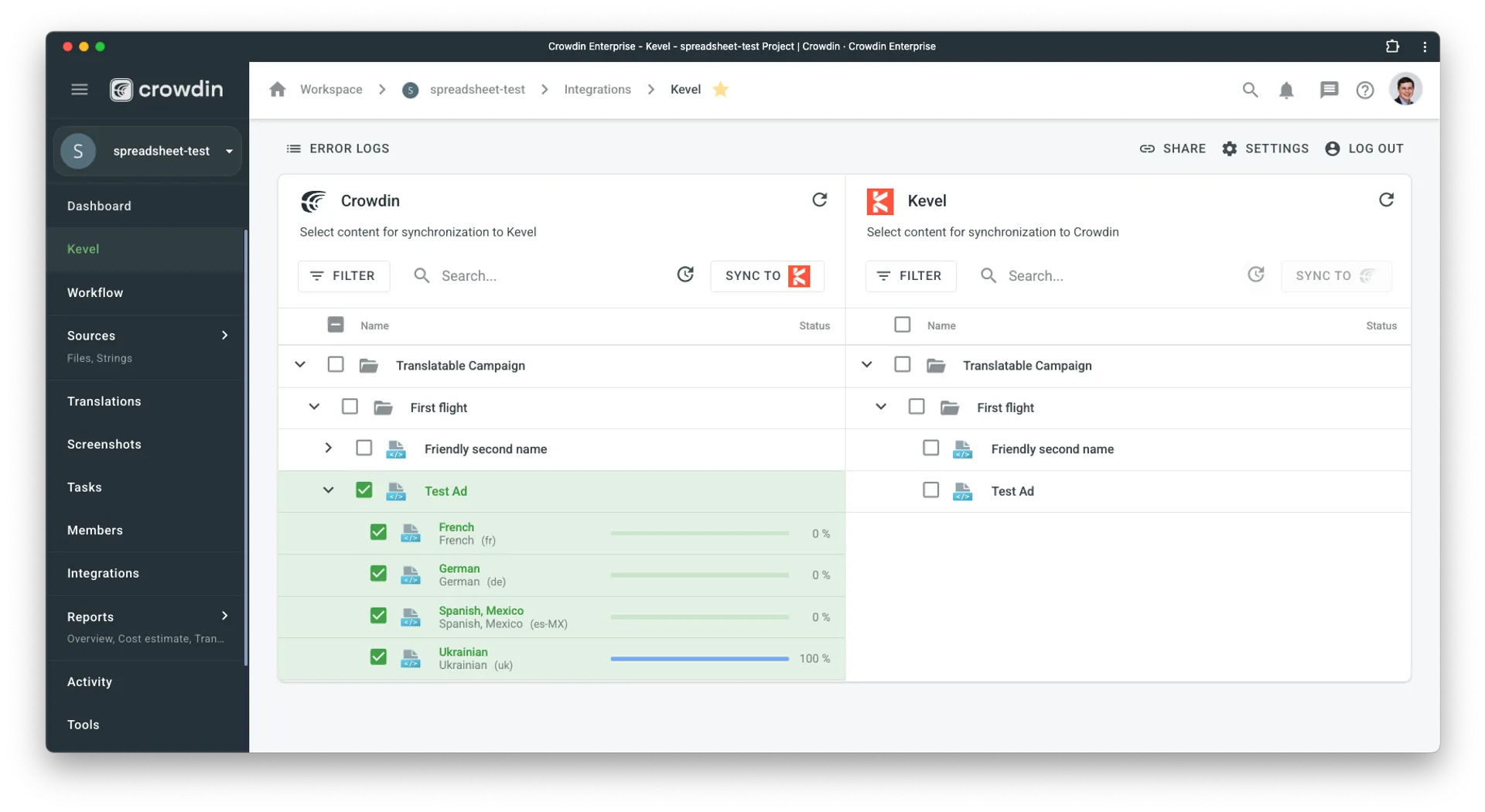Click the Crowdin panel logo icon
The image size is (1485, 812).
pos(312,201)
